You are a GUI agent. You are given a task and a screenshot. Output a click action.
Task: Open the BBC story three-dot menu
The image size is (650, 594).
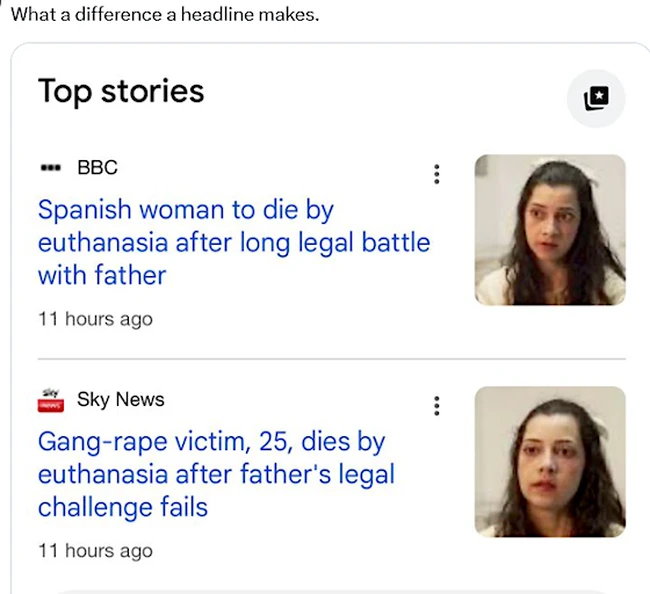pyautogui.click(x=436, y=174)
